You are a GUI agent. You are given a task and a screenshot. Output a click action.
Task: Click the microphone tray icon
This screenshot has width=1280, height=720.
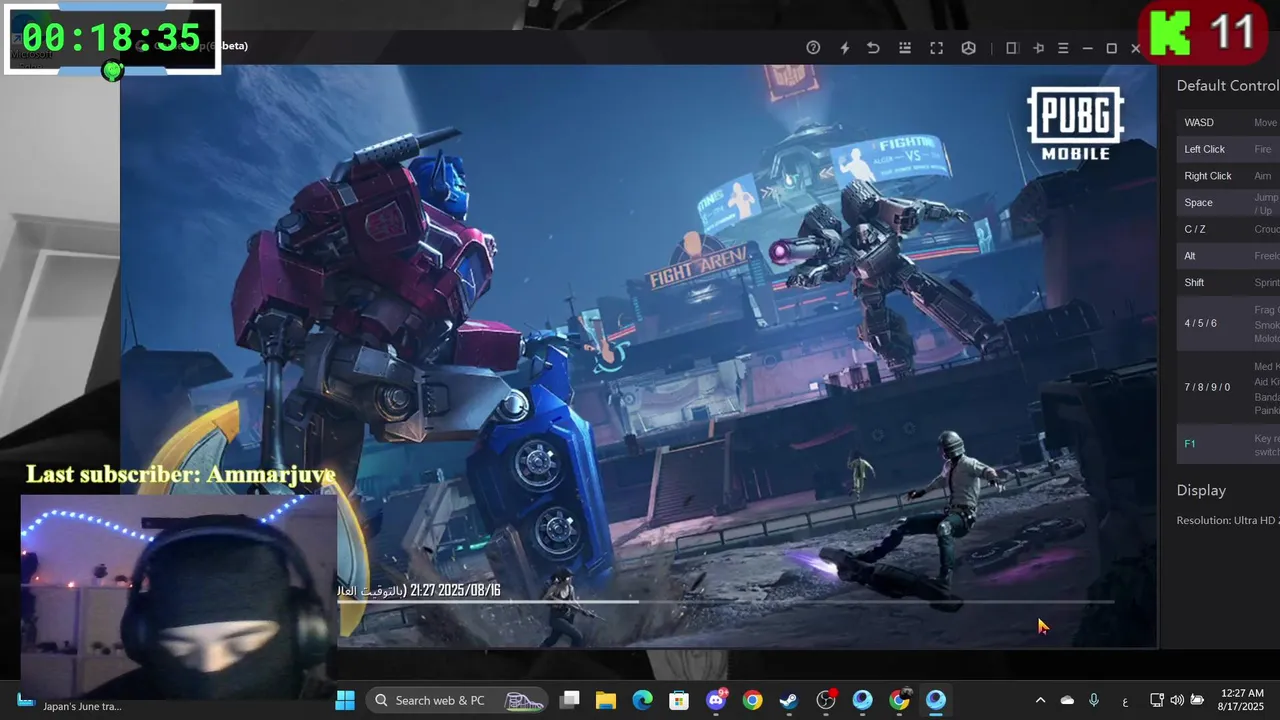click(1094, 700)
